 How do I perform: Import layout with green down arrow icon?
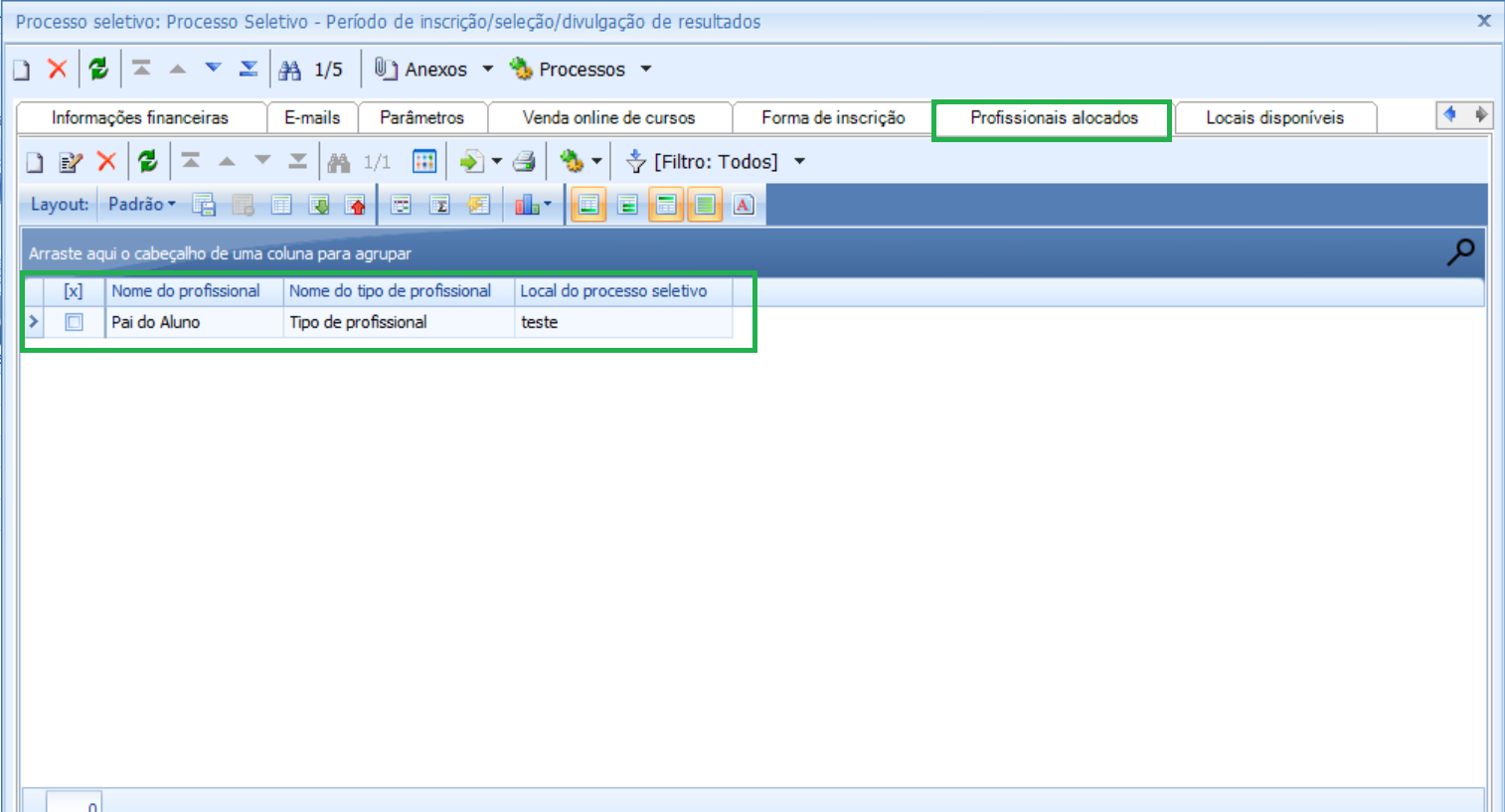[x=319, y=205]
